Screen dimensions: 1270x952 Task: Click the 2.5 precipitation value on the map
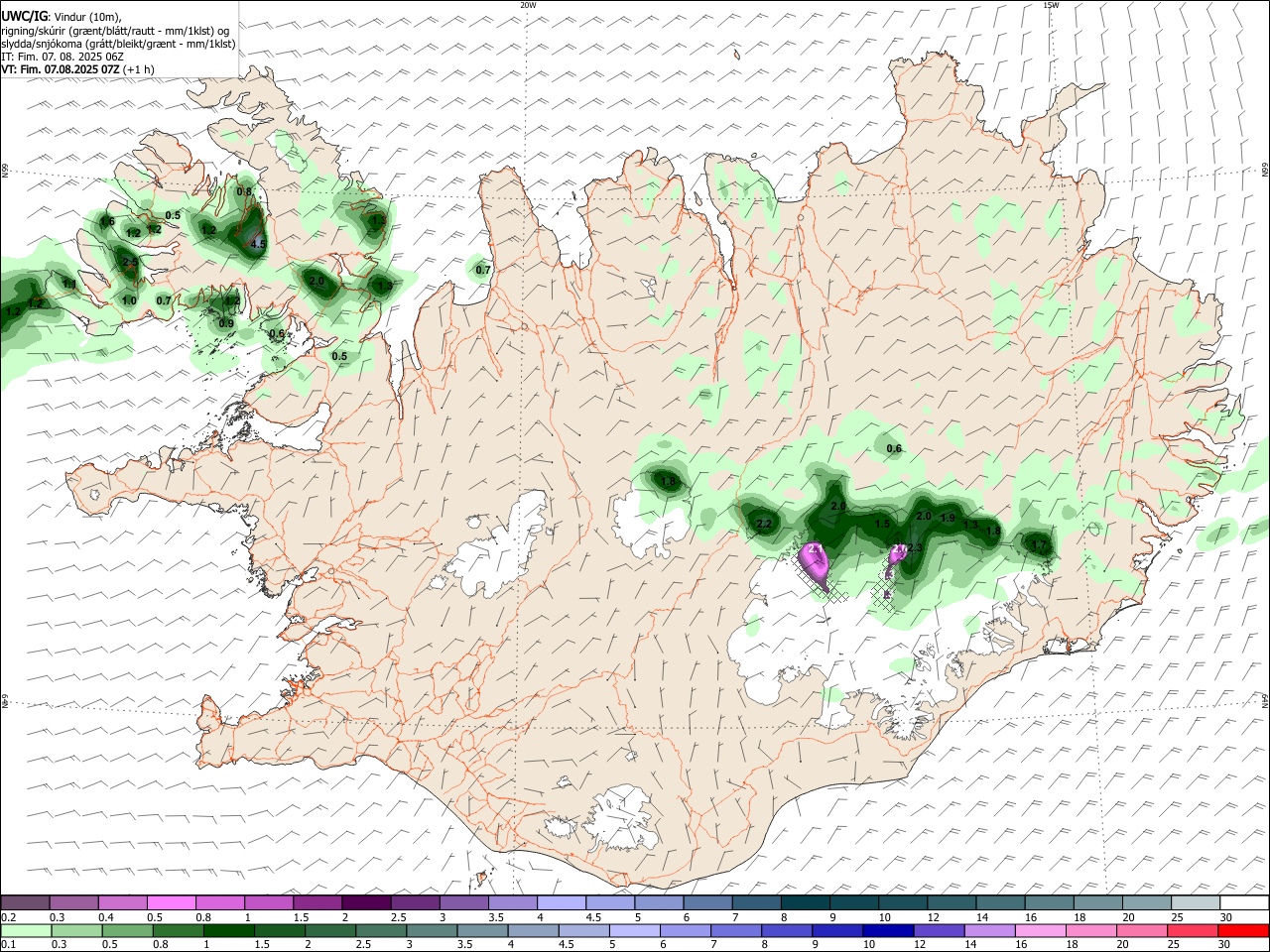[130, 262]
